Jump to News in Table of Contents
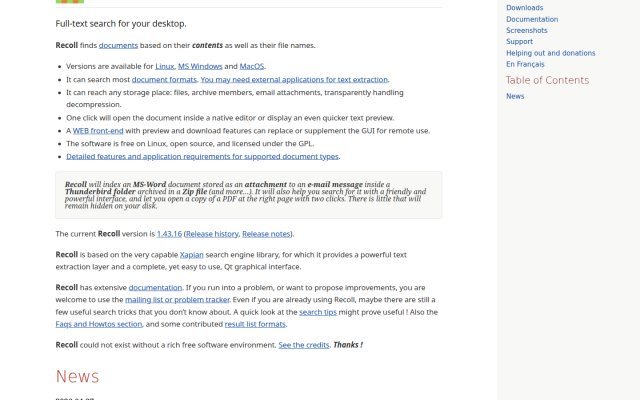Screen dimensions: 640x400 515,96
